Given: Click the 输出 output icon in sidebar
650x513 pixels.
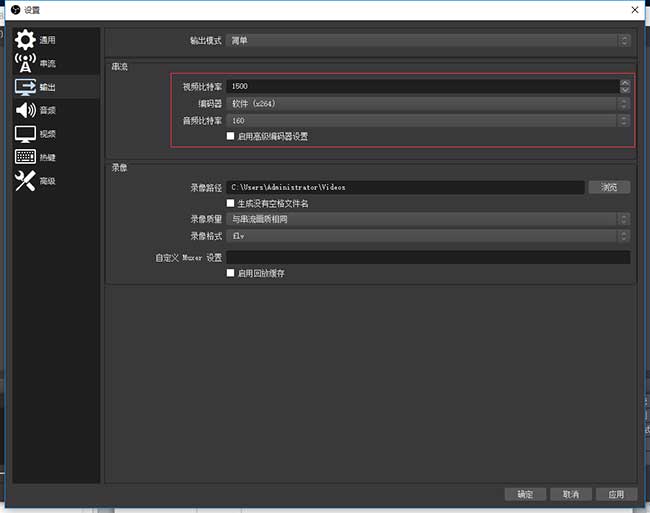Looking at the screenshot, I should (x=25, y=87).
